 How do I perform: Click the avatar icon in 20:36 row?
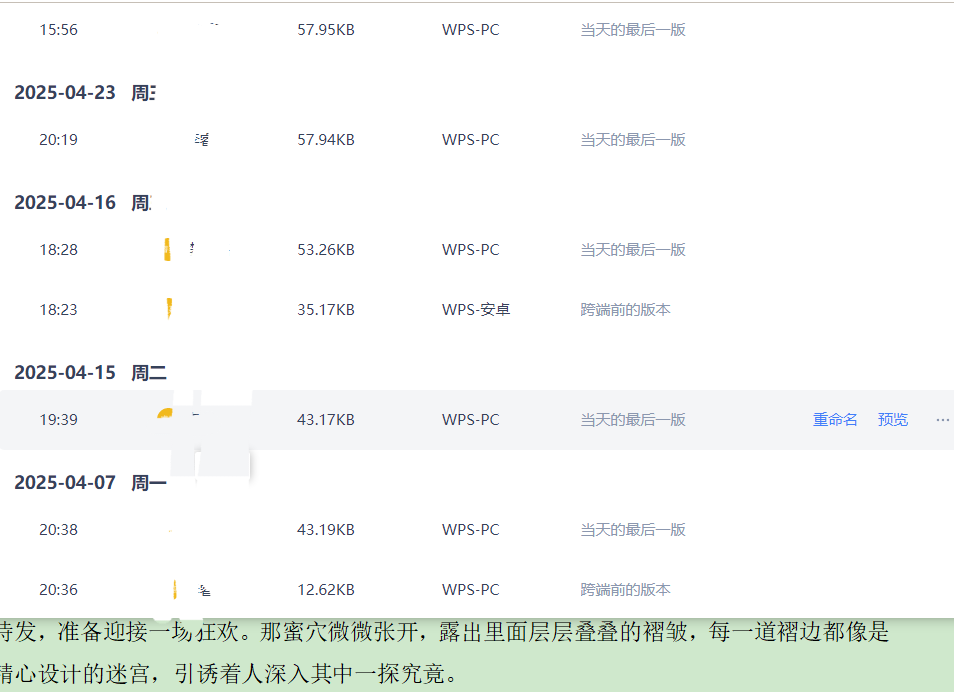point(175,590)
